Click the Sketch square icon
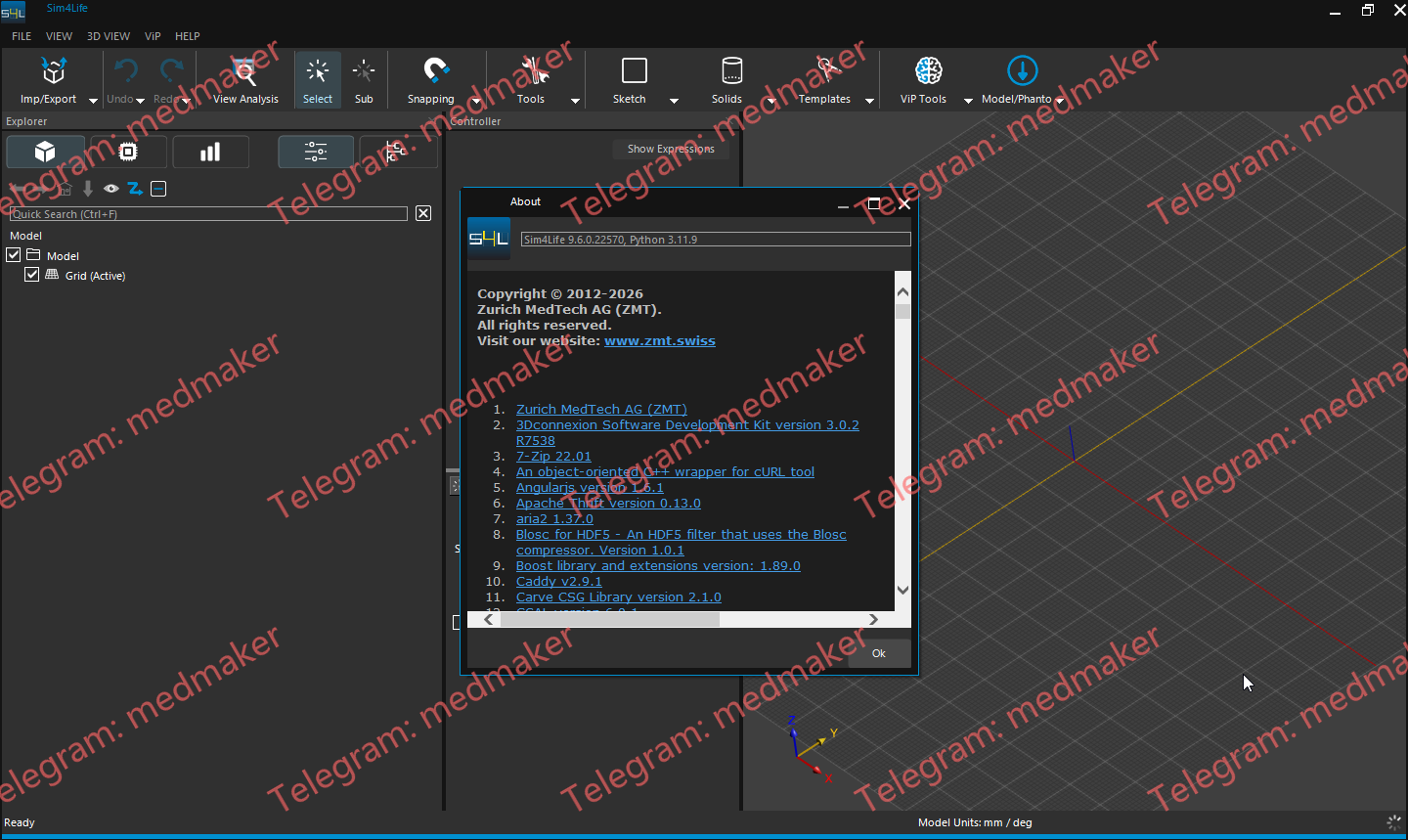The image size is (1408, 840). click(x=635, y=70)
